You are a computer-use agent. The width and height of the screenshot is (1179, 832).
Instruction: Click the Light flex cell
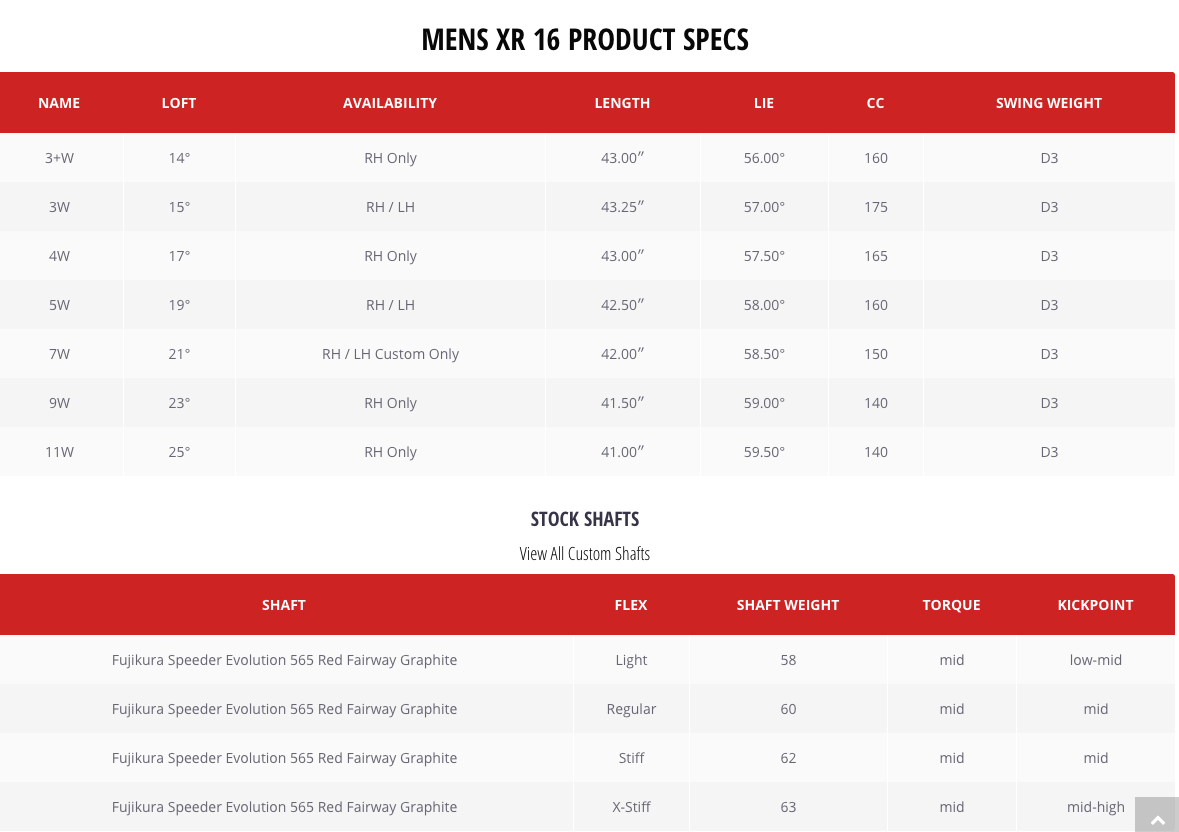coord(631,659)
